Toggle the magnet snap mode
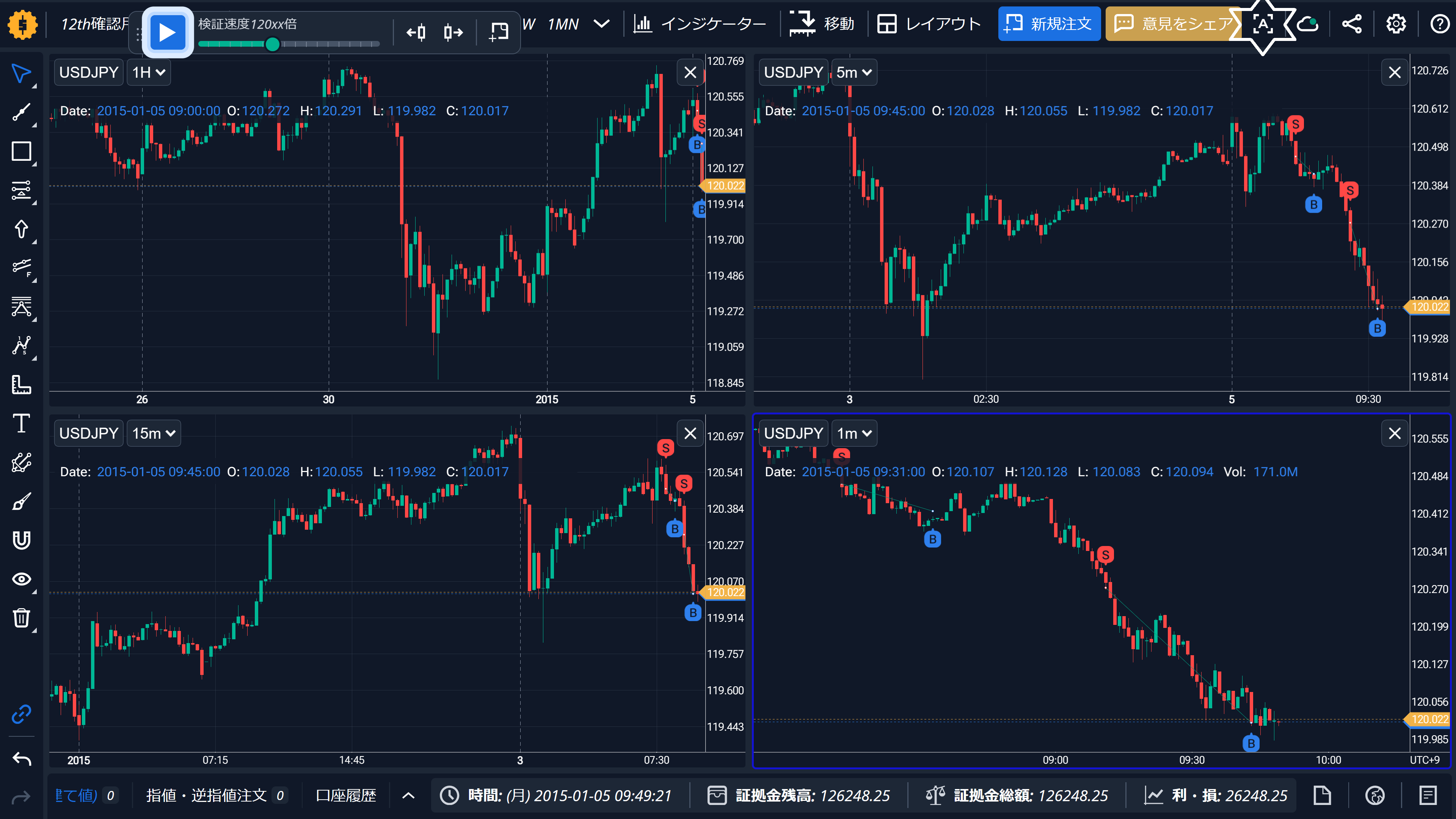 tap(22, 540)
